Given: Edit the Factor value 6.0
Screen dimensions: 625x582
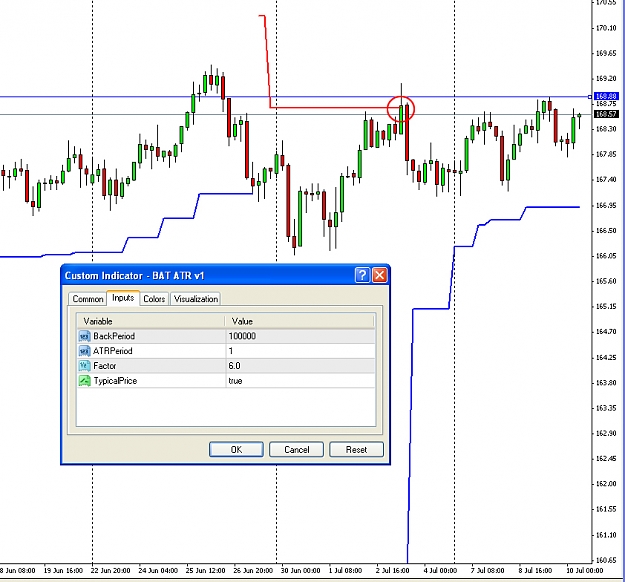Looking at the screenshot, I should (301, 366).
